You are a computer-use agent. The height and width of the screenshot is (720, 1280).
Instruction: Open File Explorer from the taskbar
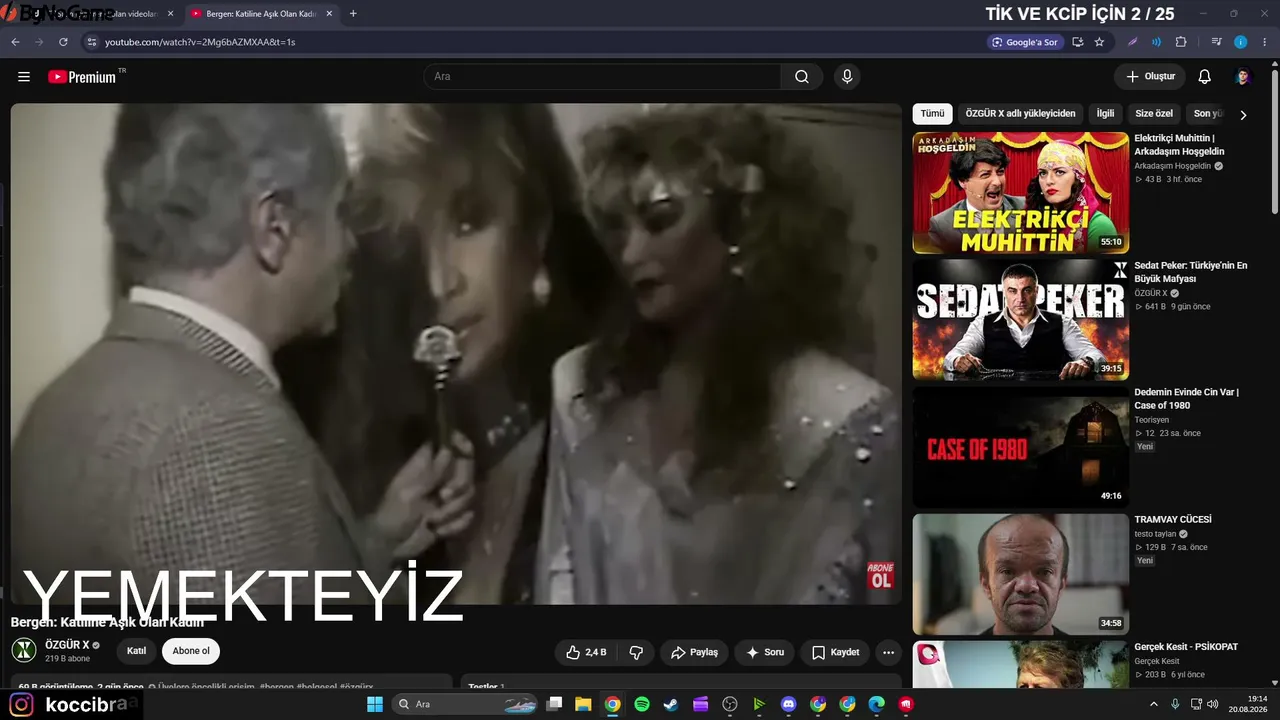[583, 704]
